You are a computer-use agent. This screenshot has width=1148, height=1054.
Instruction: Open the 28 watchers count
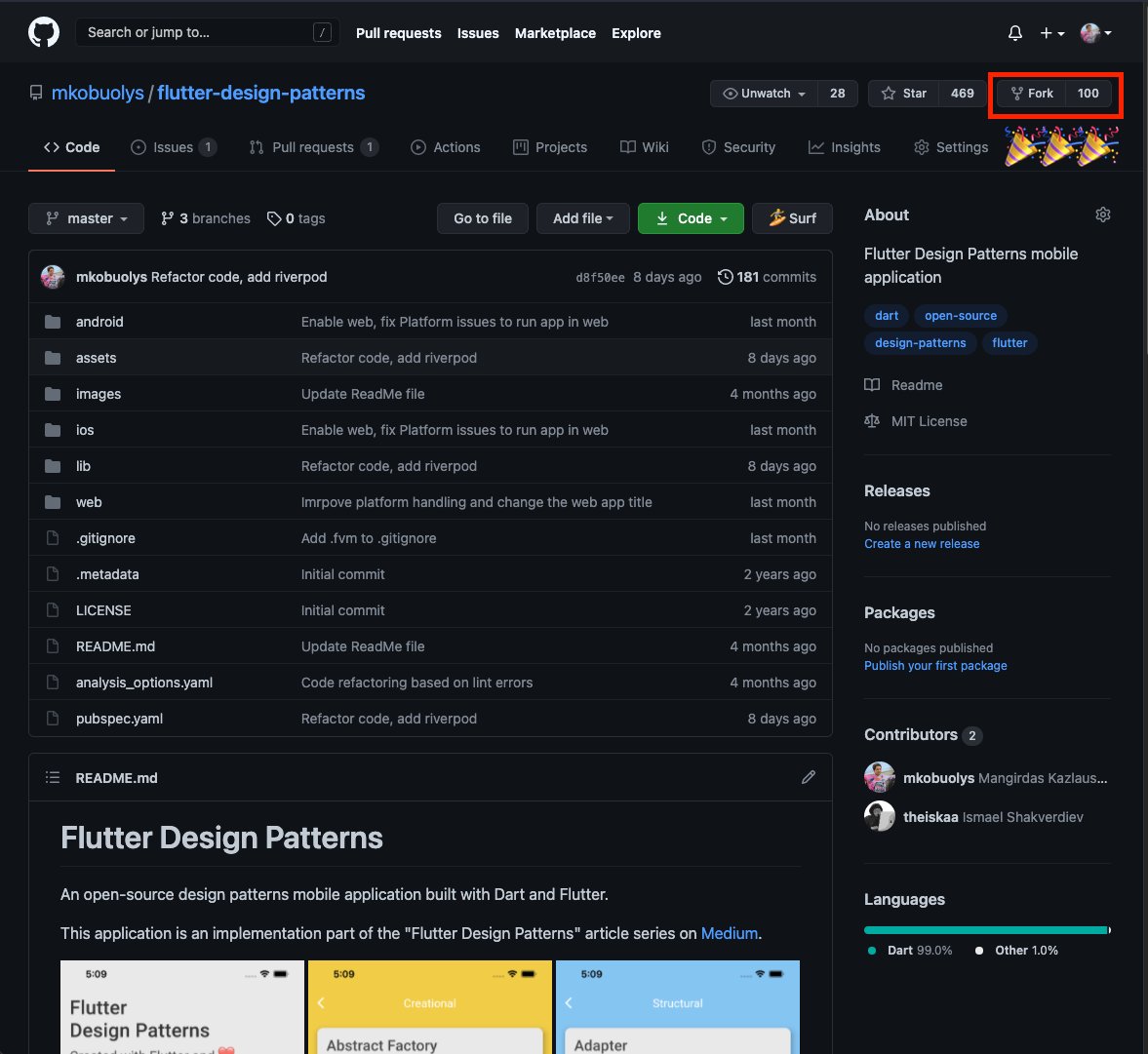(837, 93)
